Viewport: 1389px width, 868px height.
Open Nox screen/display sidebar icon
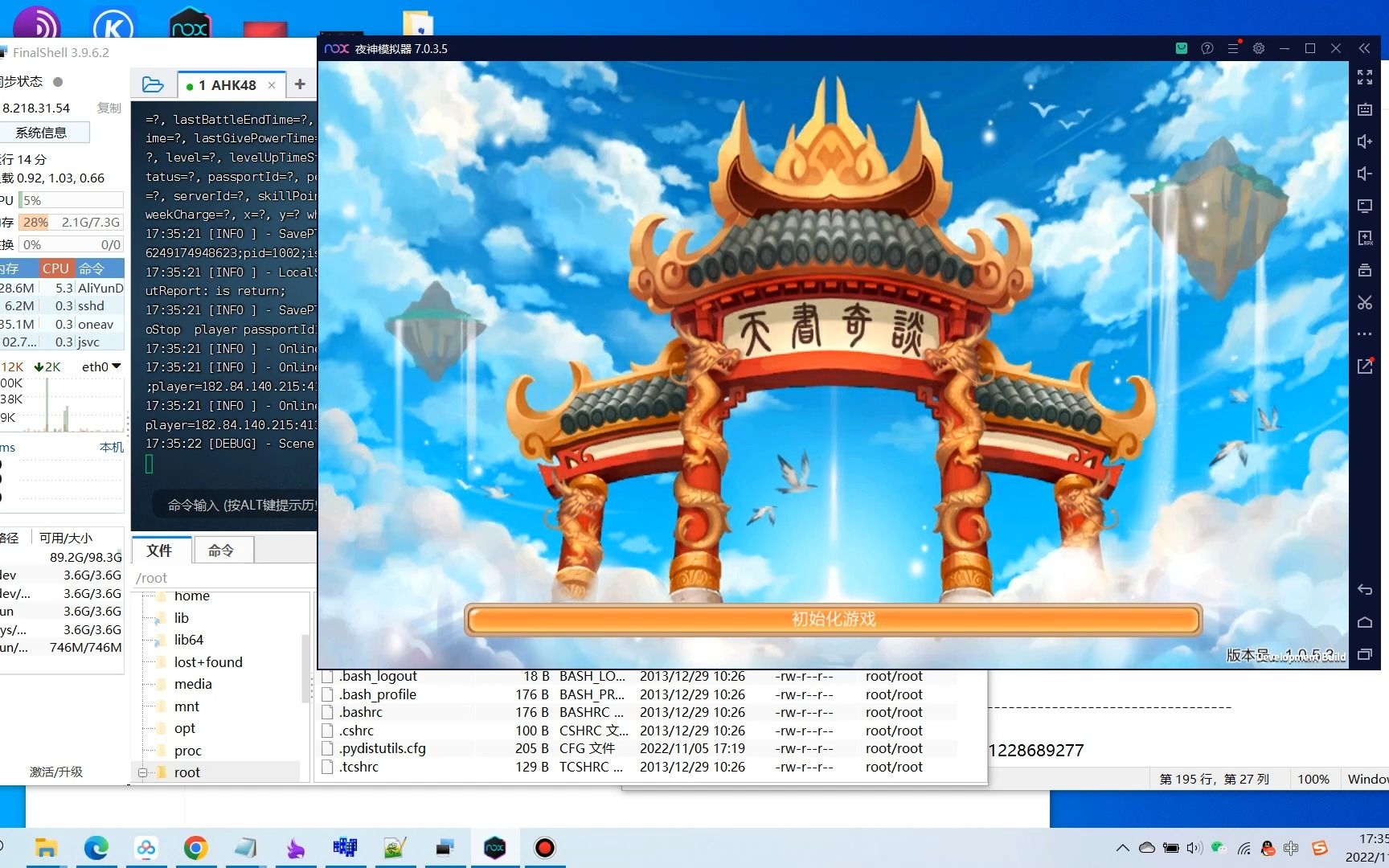pos(1365,206)
